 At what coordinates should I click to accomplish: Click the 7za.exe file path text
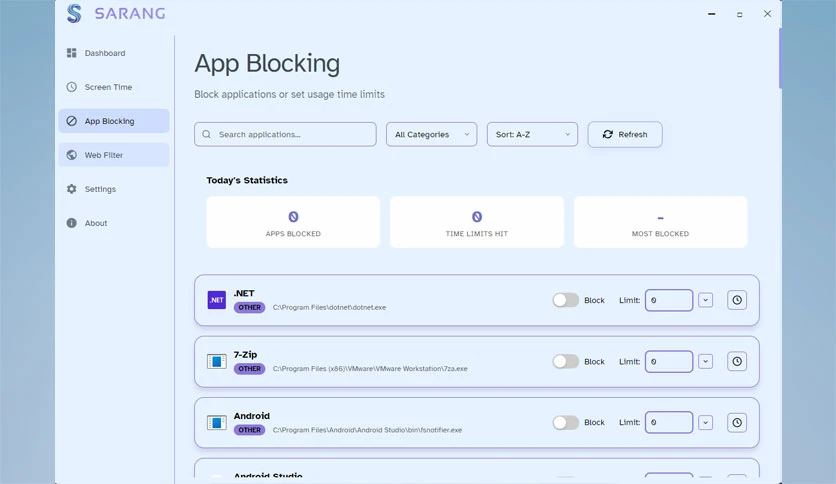(x=370, y=369)
